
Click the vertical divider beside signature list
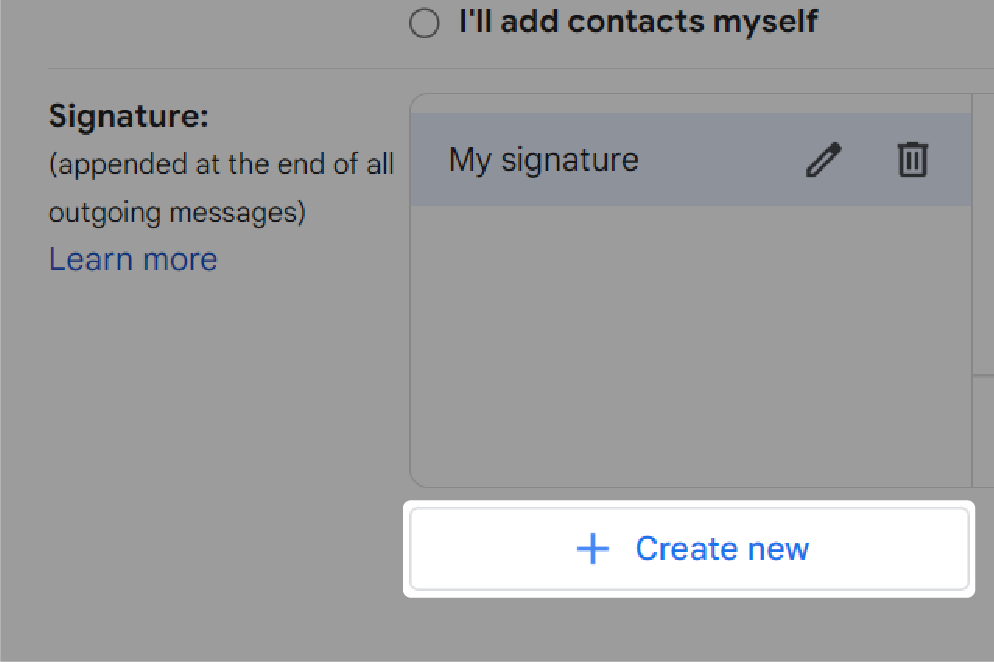[972, 290]
